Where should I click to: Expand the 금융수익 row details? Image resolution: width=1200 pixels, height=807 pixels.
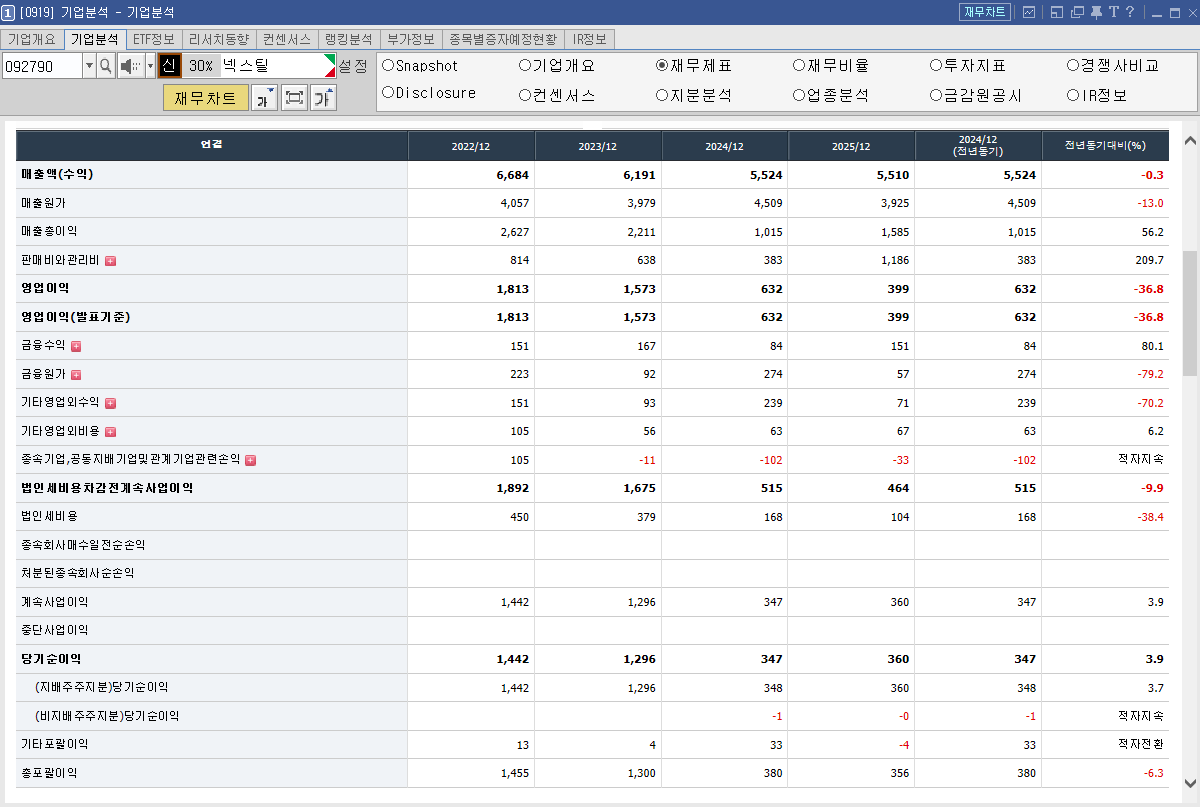coord(76,346)
